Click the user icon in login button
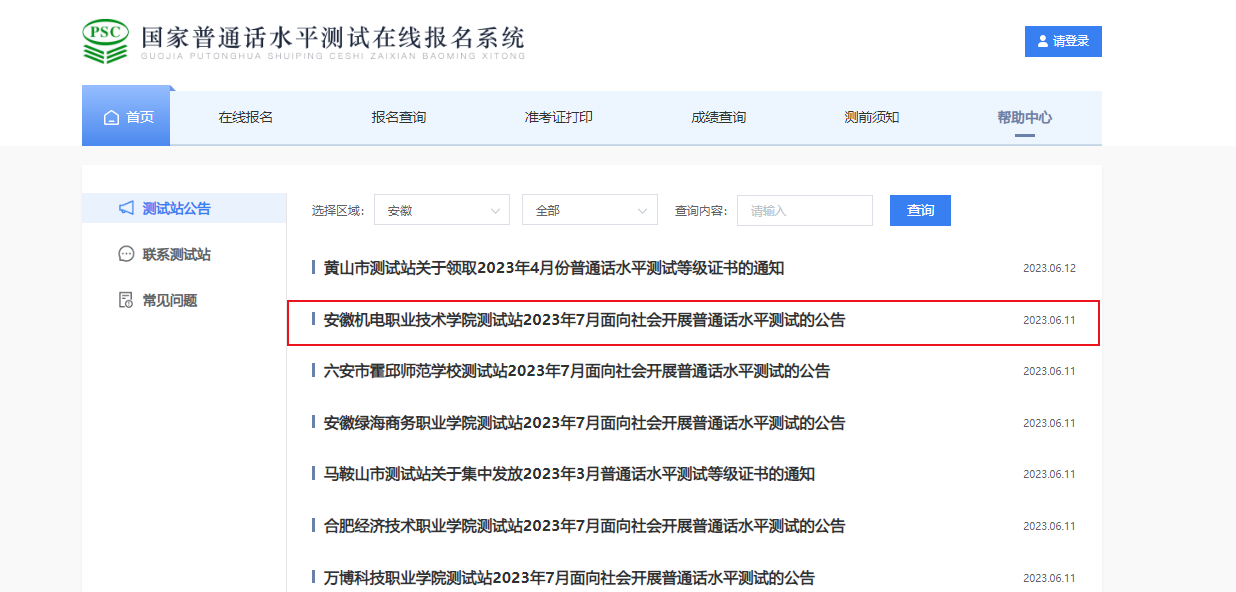Viewport: 1236px width, 592px height. point(1043,42)
